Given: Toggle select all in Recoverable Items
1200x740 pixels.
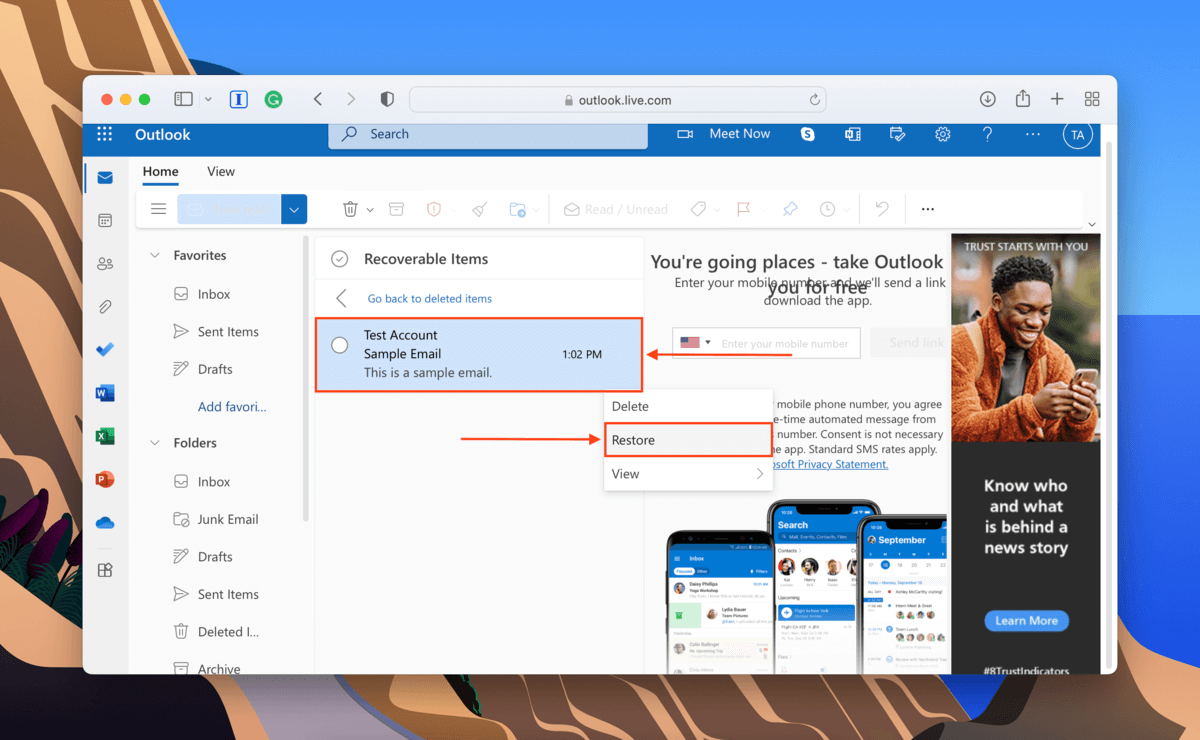Looking at the screenshot, I should tap(340, 259).
